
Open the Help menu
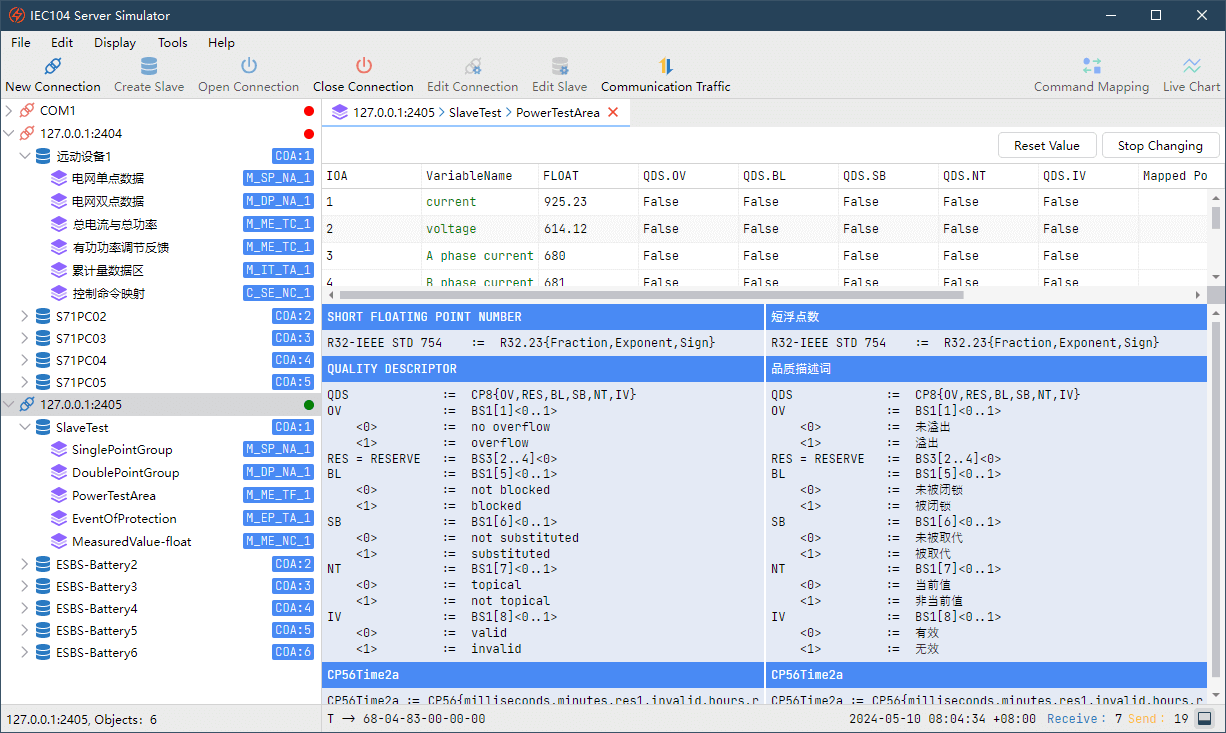click(x=221, y=43)
